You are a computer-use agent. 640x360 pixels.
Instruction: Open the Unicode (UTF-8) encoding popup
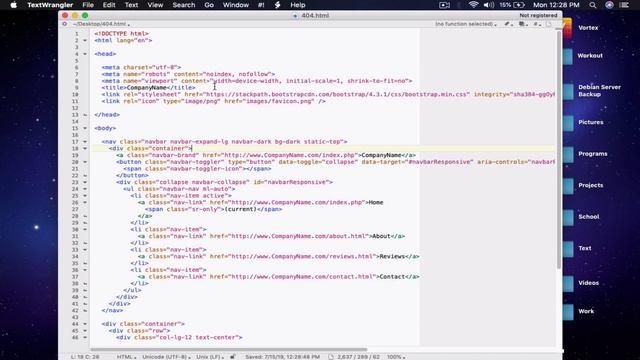click(166, 357)
